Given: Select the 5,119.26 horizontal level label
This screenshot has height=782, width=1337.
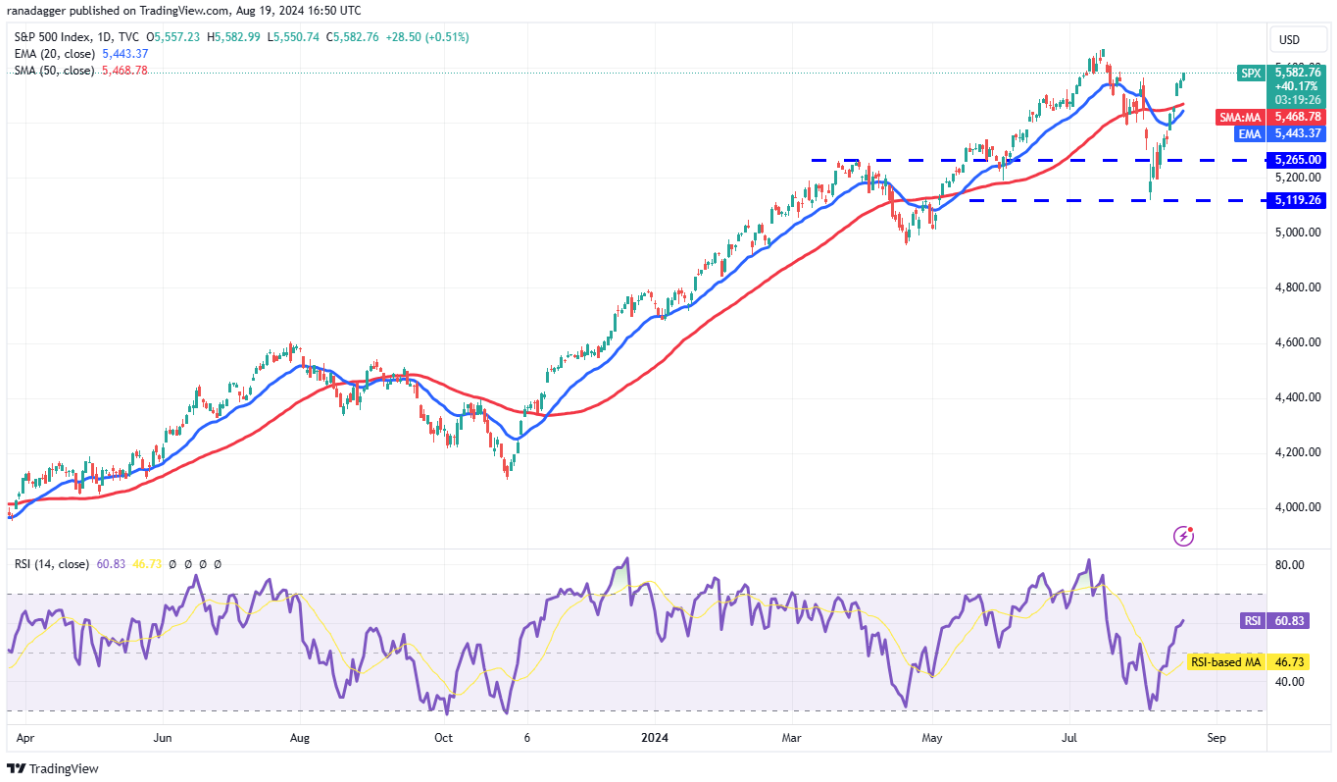Looking at the screenshot, I should pos(1297,200).
